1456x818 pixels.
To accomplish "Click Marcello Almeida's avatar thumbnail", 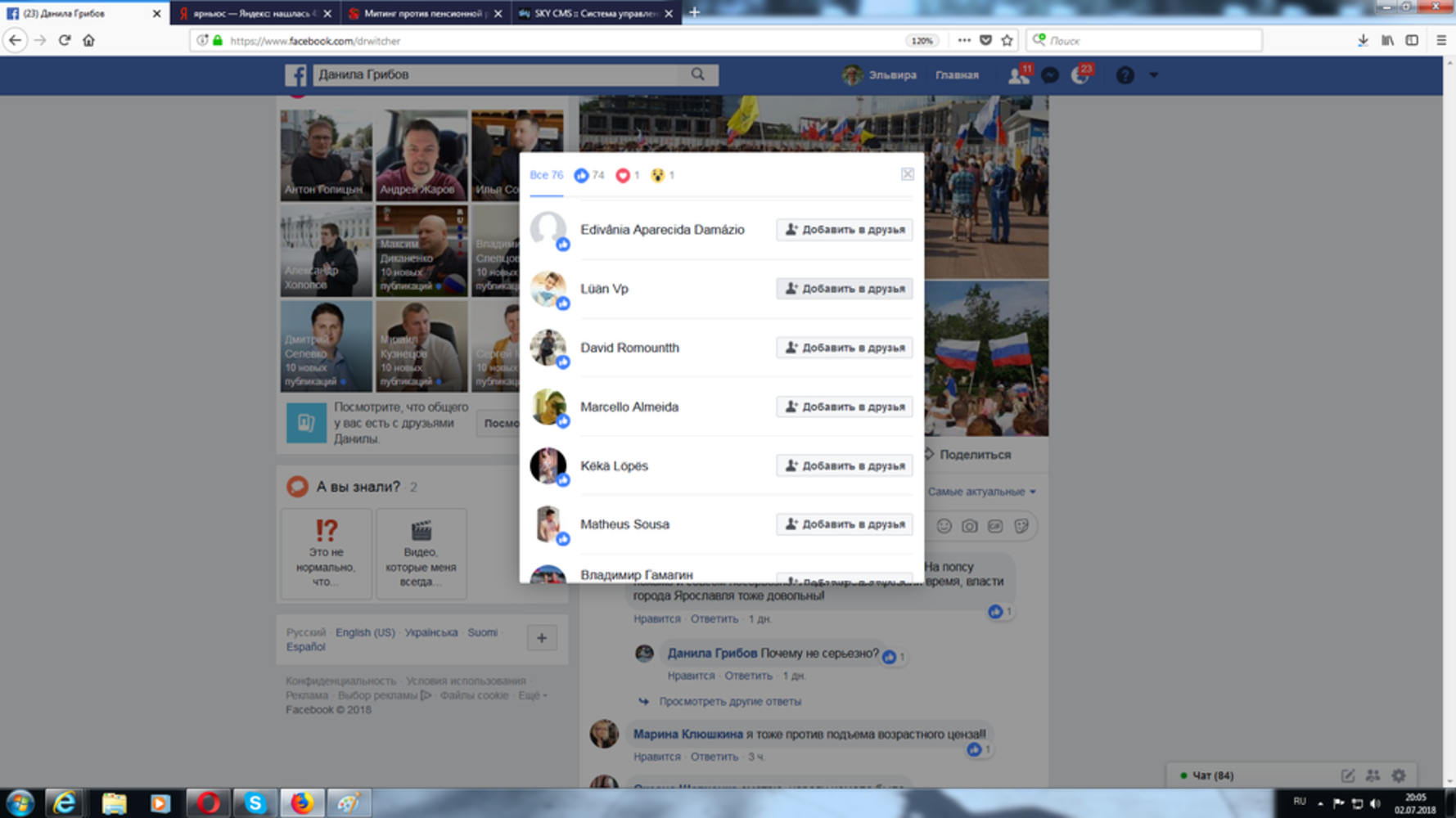I will 548,407.
